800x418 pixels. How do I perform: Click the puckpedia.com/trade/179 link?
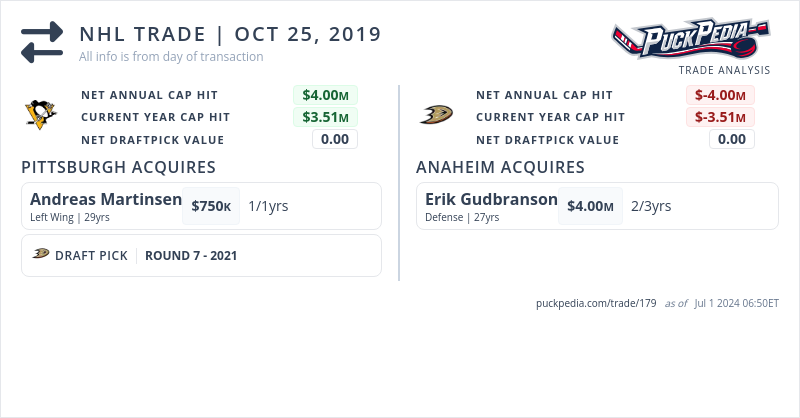click(596, 302)
